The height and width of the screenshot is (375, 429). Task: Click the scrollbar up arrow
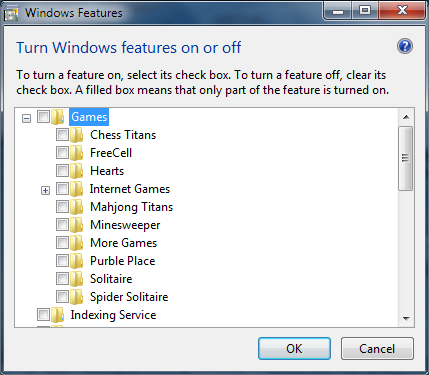406,117
